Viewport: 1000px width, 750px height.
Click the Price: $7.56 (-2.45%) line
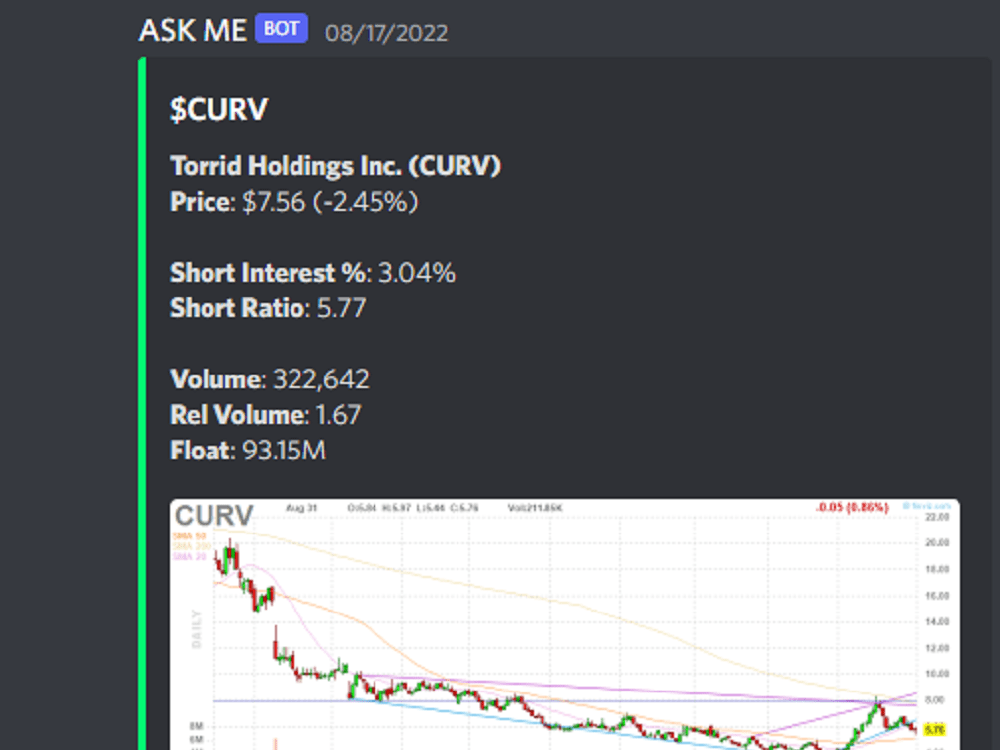294,202
